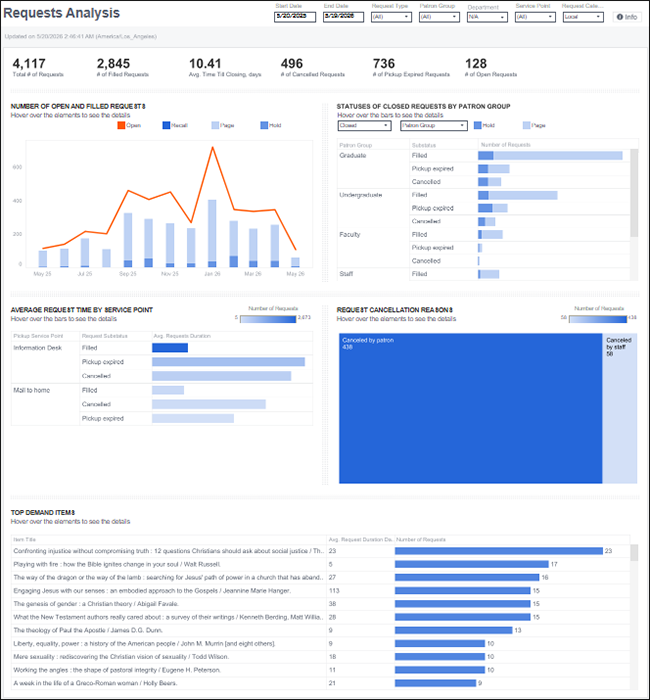The height and width of the screenshot is (700, 650).
Task: Click the Information Desk Filled duration bar
Action: pos(170,348)
